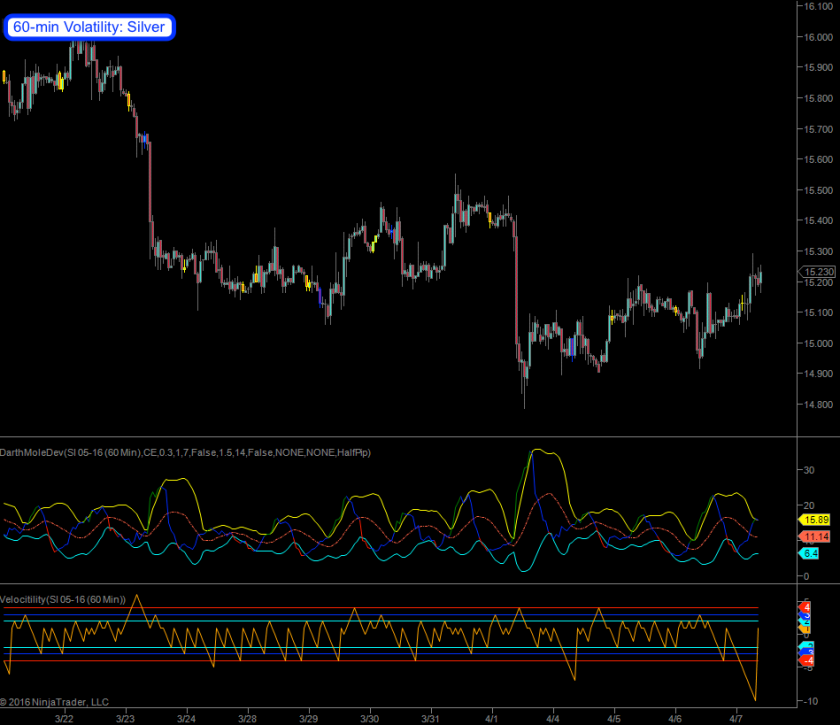840x725 pixels.
Task: Click the 3/28 date on time axis
Action: point(247,717)
